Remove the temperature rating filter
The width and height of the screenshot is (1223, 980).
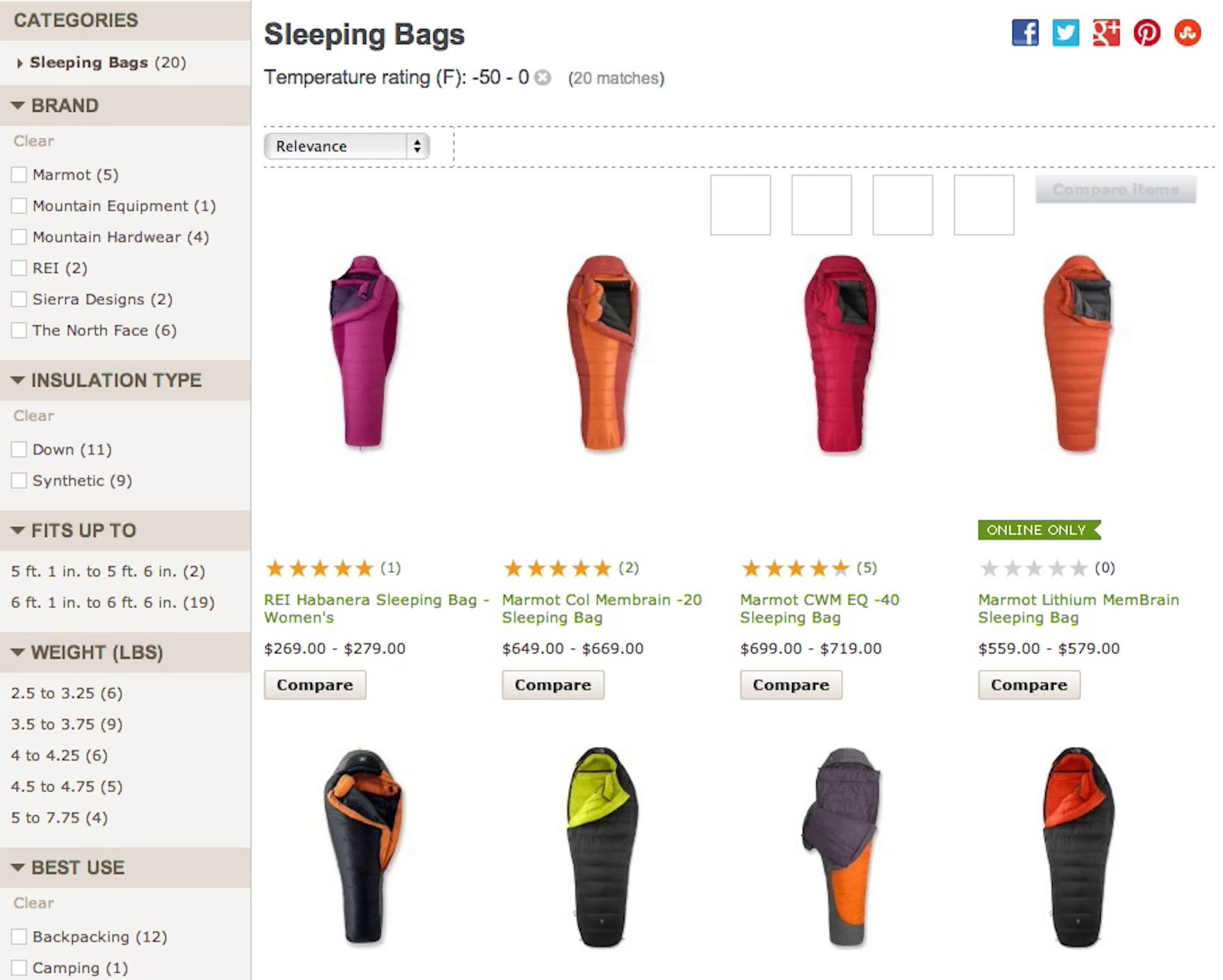click(x=543, y=77)
